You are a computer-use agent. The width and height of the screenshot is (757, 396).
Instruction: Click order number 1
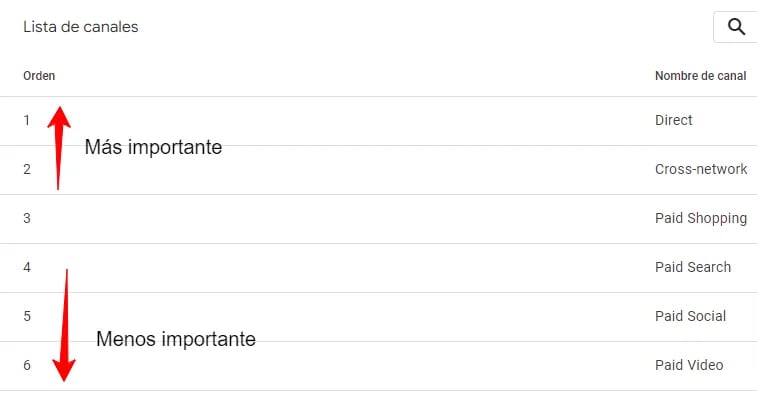pos(27,120)
